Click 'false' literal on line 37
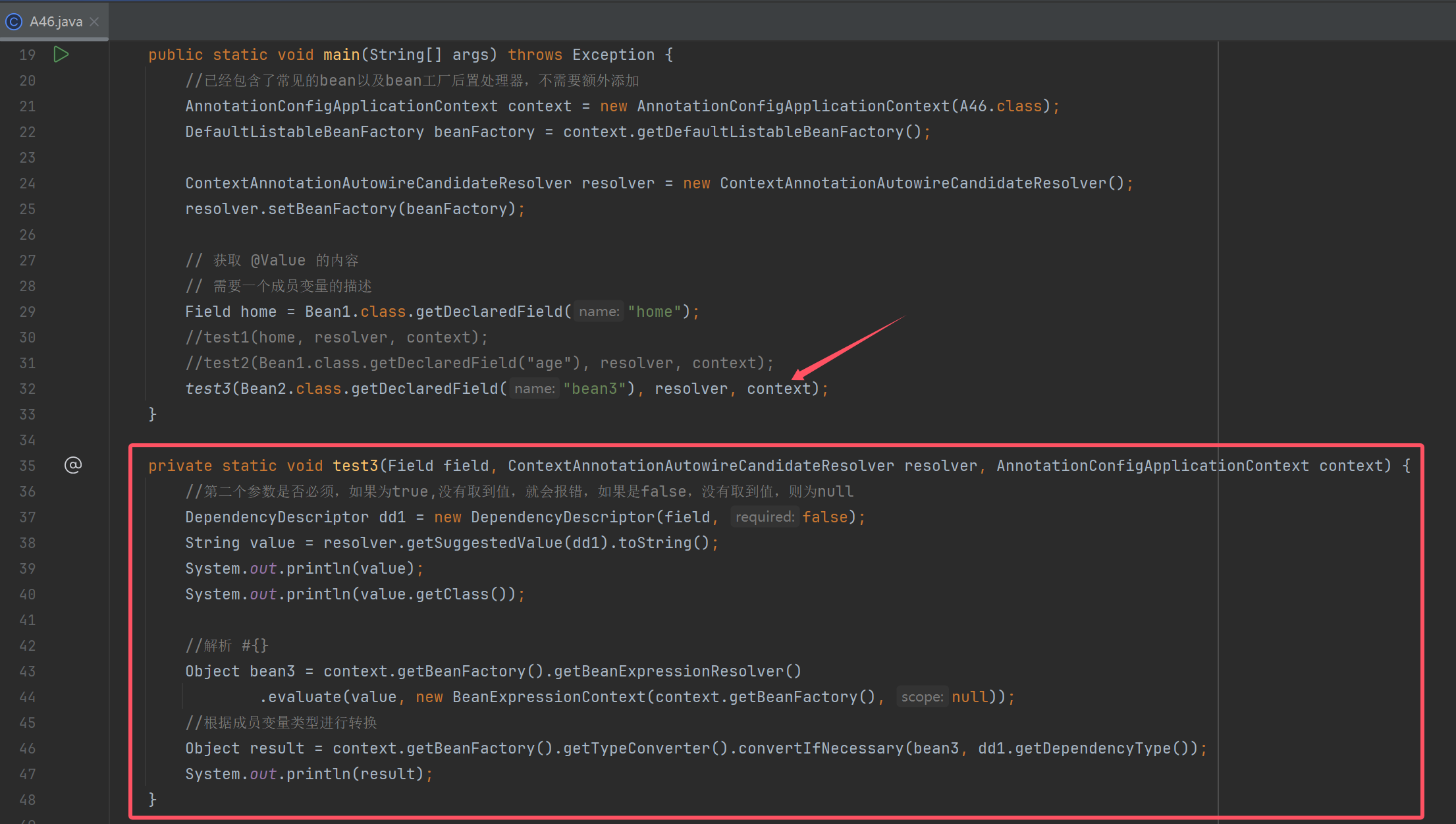This screenshot has height=824, width=1456. pyautogui.click(x=824, y=517)
